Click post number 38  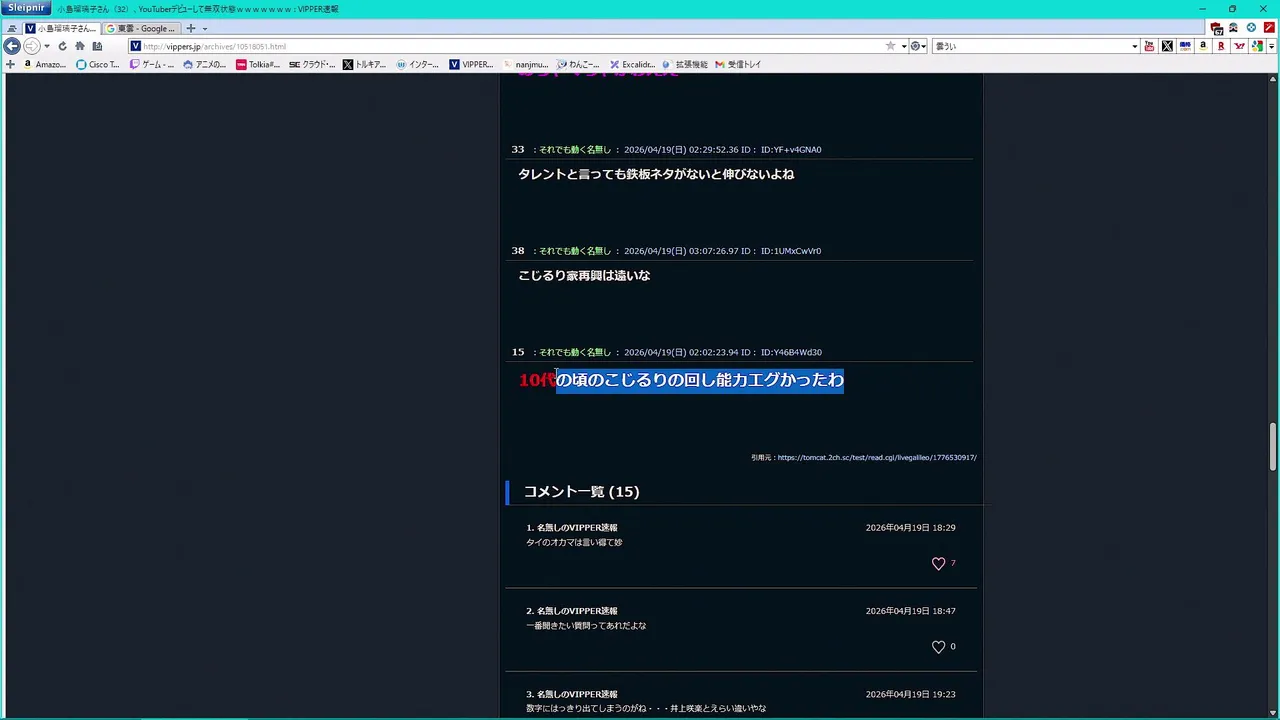(518, 251)
